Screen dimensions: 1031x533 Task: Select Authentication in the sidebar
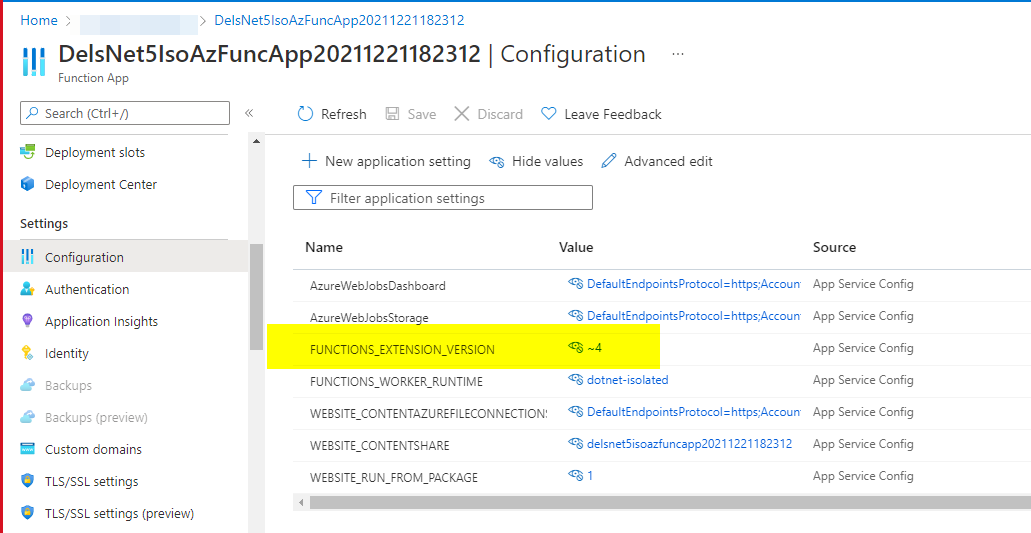click(87, 289)
